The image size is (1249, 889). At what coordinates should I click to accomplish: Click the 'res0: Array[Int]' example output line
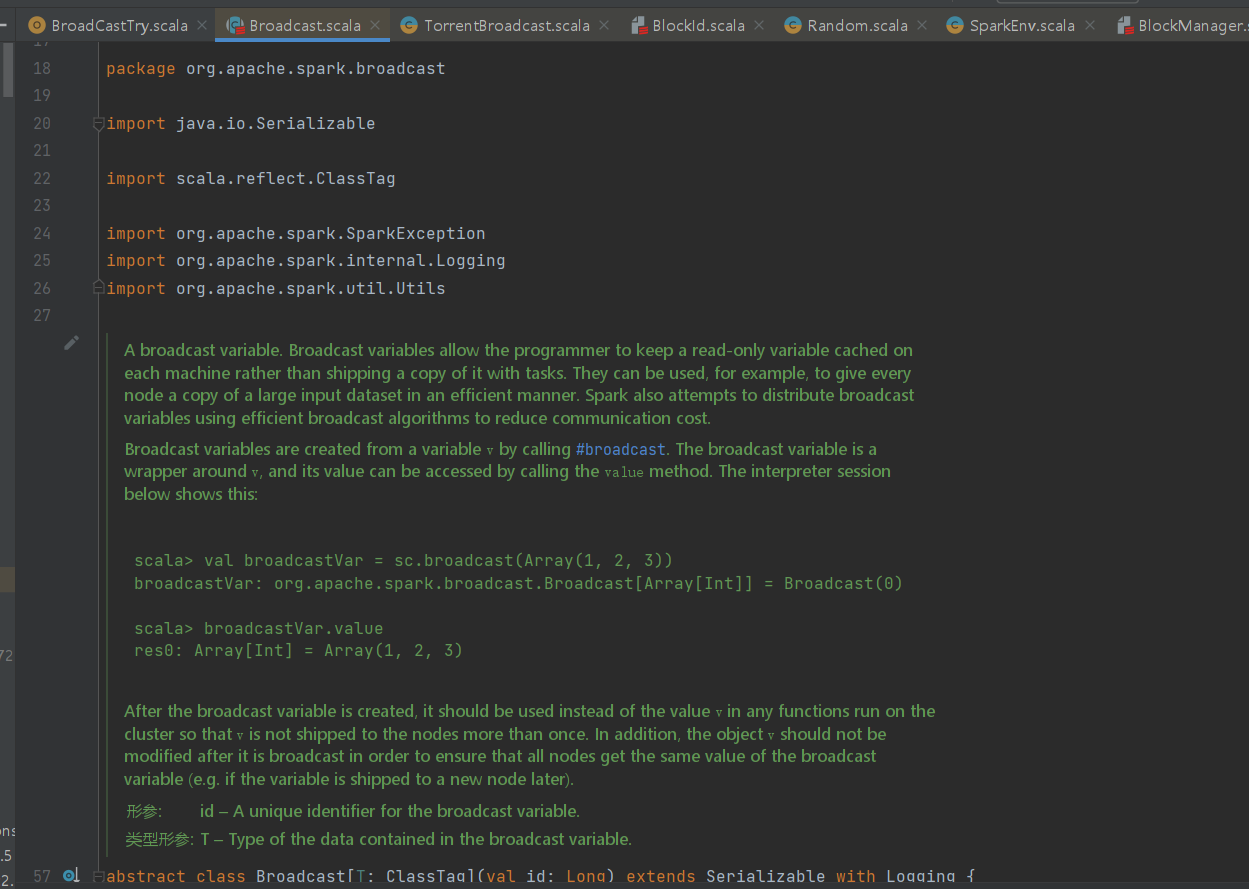click(x=299, y=651)
